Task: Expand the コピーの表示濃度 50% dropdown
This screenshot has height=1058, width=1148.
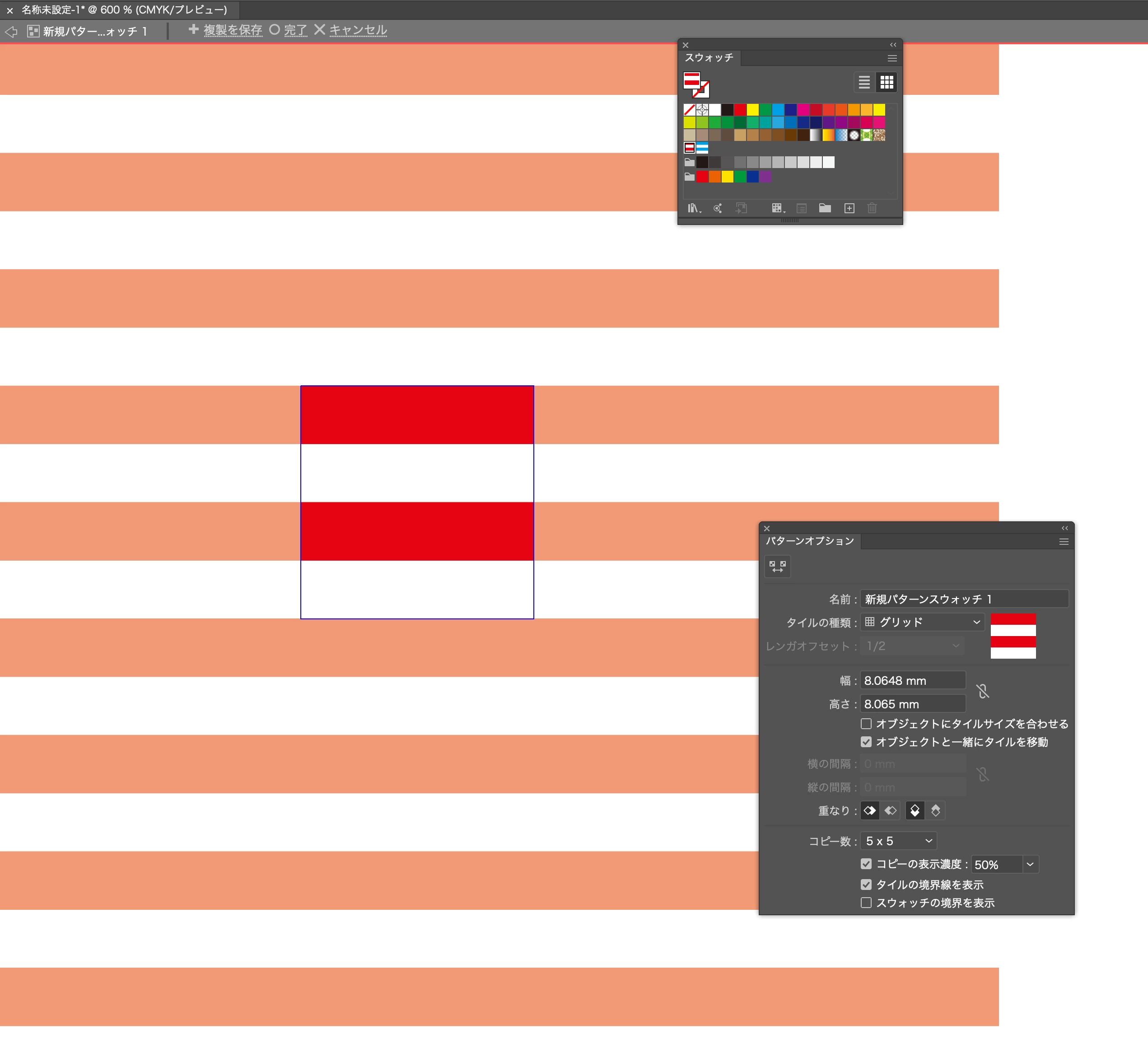Action: tap(1030, 865)
